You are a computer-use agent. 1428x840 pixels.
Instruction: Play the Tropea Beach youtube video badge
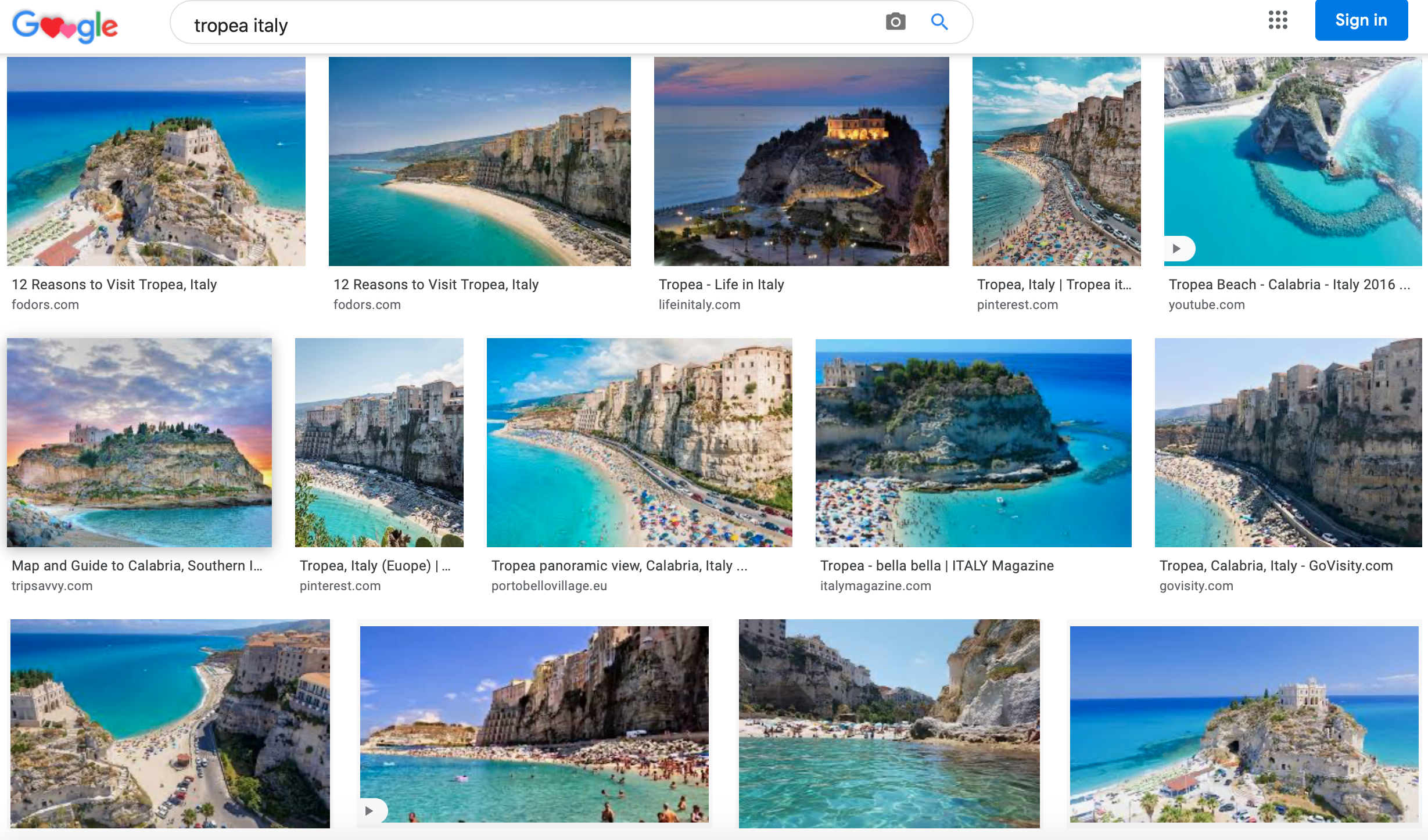(x=1178, y=249)
